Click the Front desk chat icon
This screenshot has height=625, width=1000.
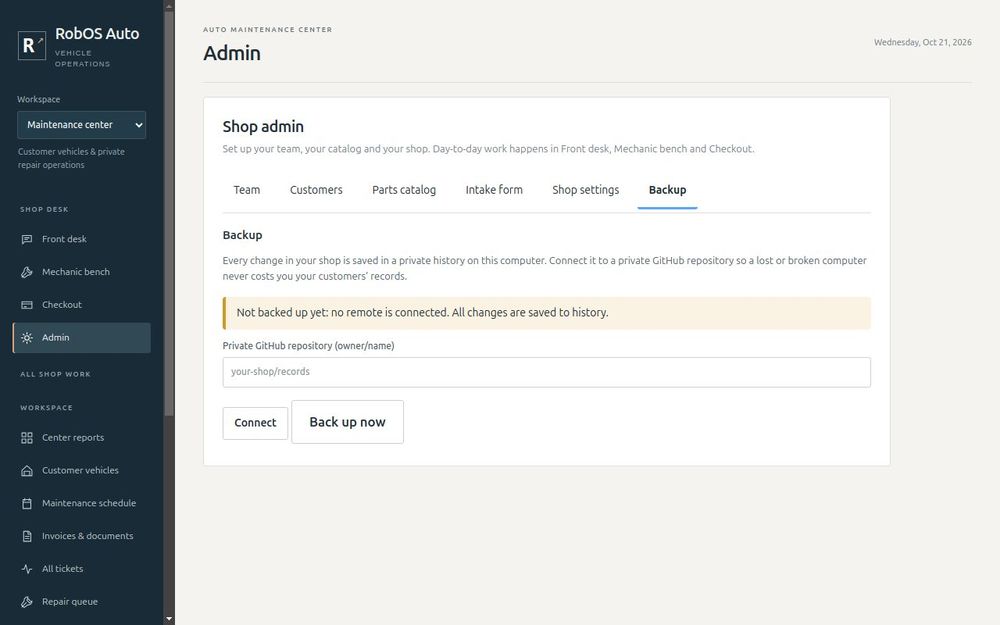tap(27, 239)
